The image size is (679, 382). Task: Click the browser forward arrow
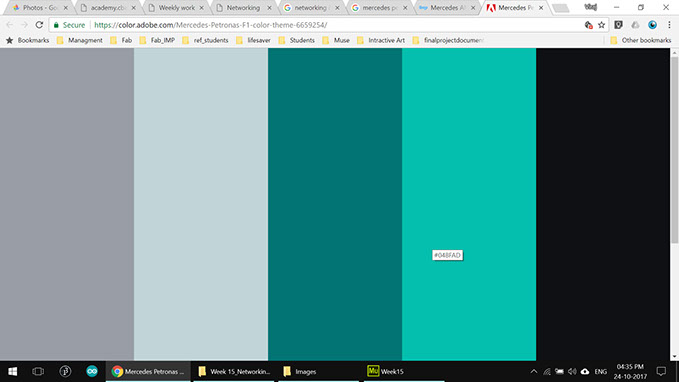tap(24, 25)
